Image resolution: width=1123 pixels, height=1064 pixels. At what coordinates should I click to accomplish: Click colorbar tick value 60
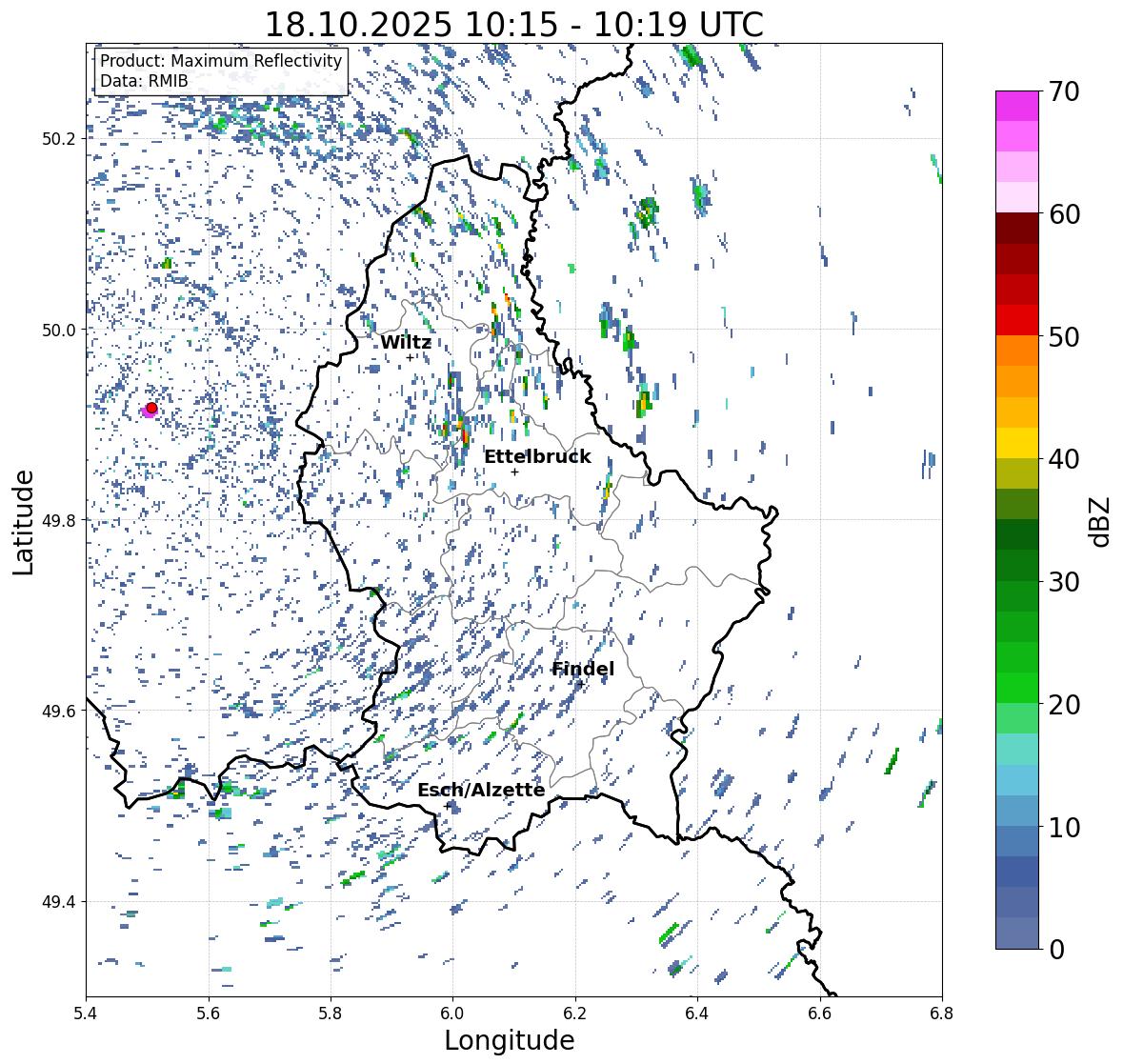[x=1063, y=213]
